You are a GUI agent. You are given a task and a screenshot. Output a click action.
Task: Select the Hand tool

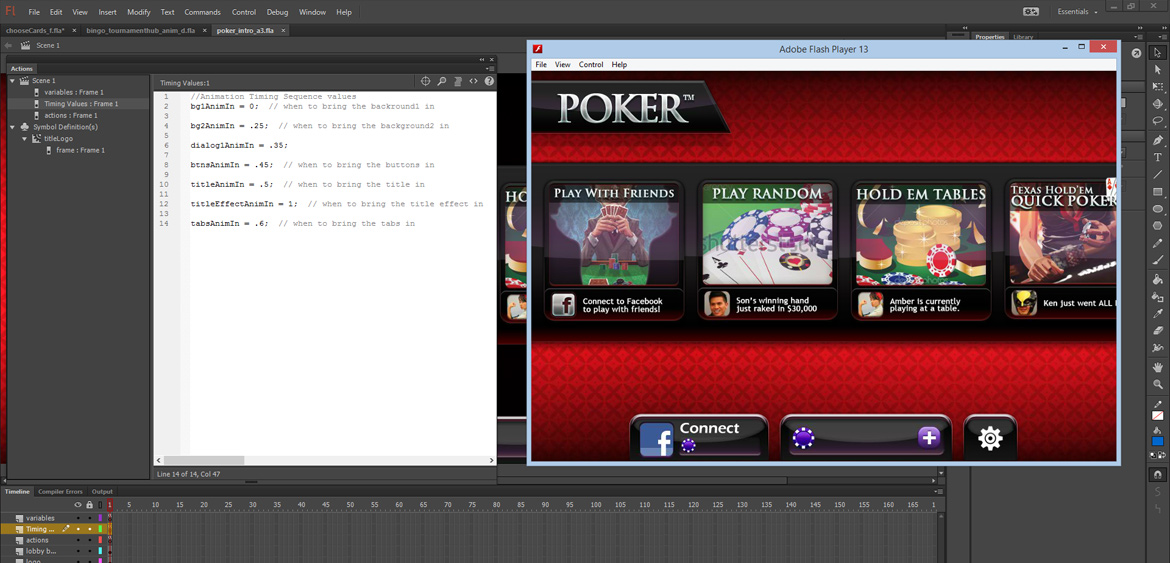click(x=1158, y=366)
